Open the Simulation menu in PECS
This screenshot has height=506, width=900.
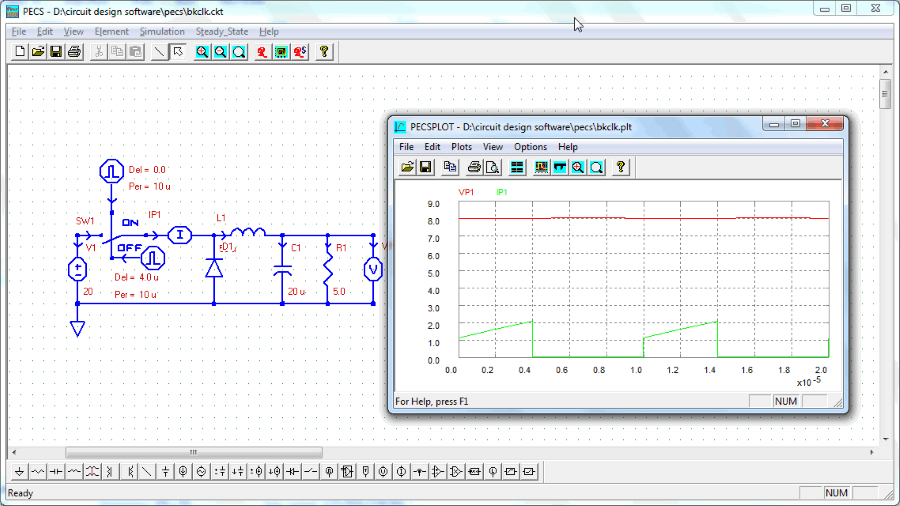tap(162, 32)
